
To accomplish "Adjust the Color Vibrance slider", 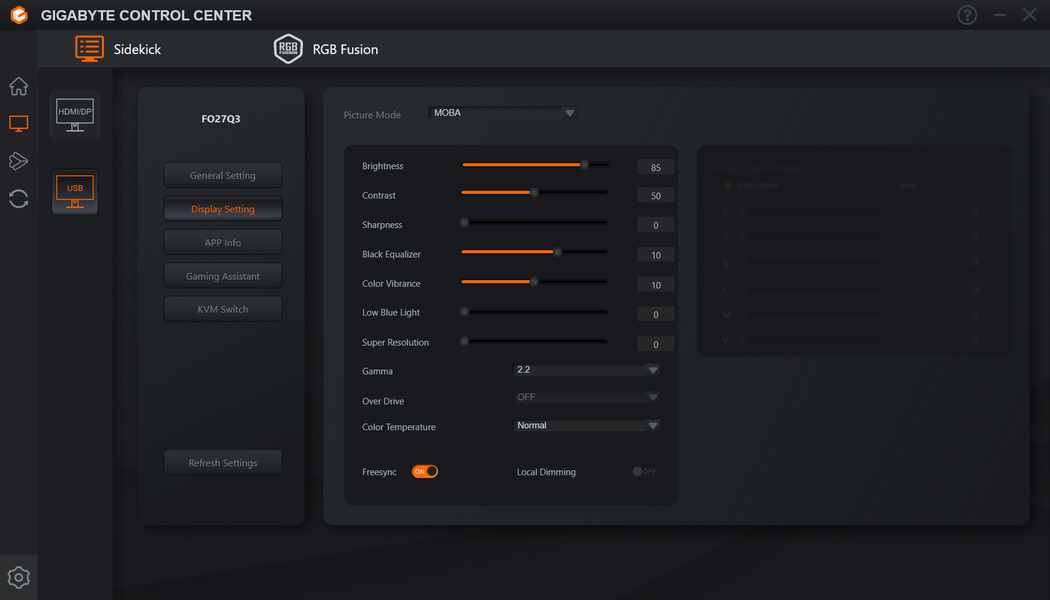I will [x=534, y=282].
